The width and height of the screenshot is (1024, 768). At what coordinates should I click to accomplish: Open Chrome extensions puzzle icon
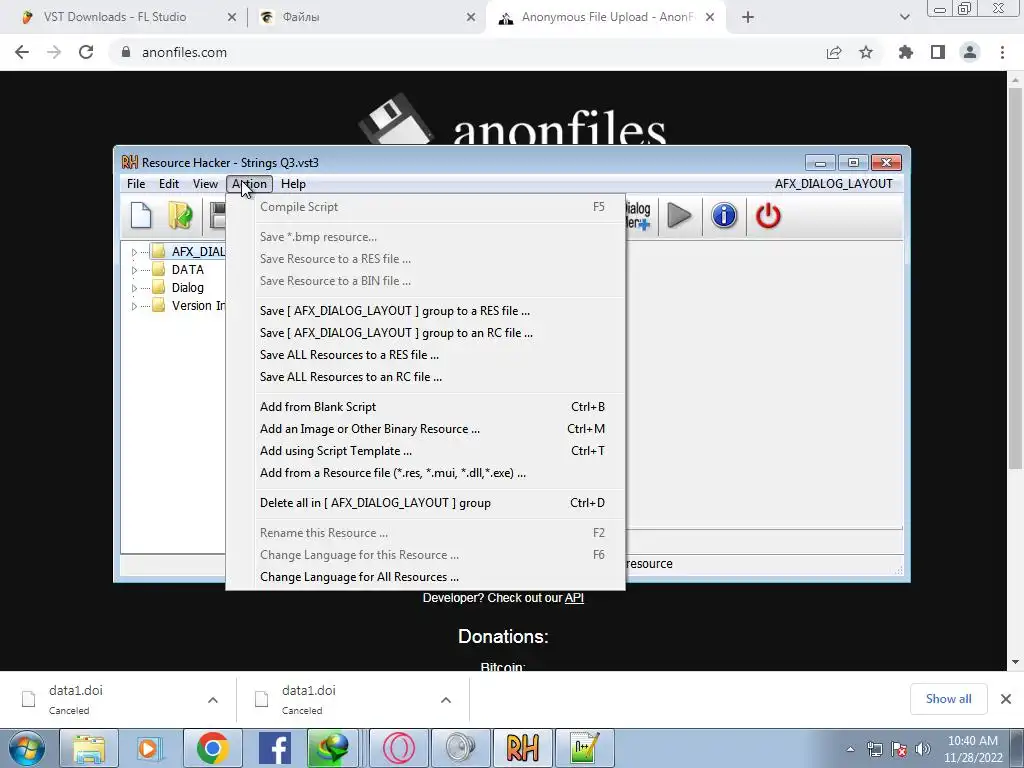pyautogui.click(x=906, y=52)
